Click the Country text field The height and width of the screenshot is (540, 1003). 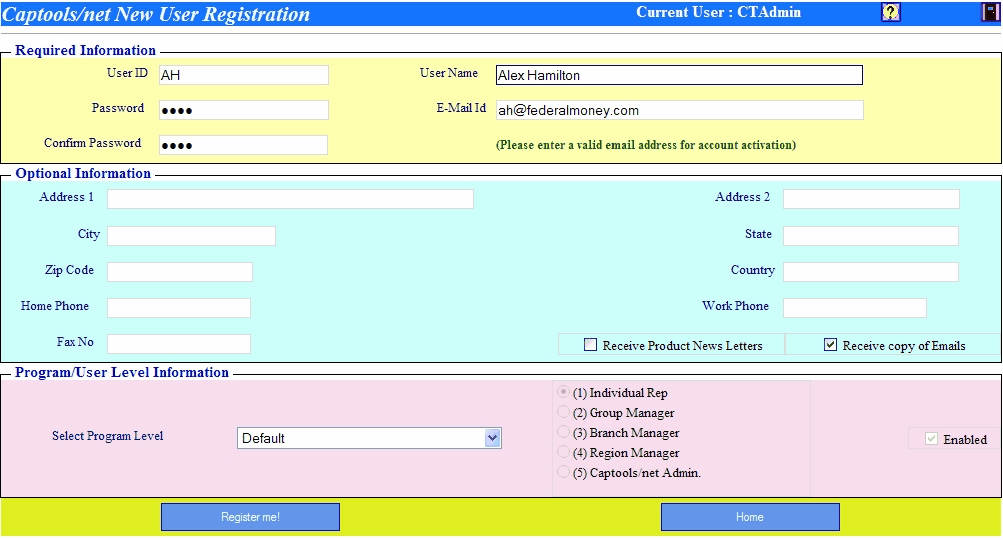(870, 272)
